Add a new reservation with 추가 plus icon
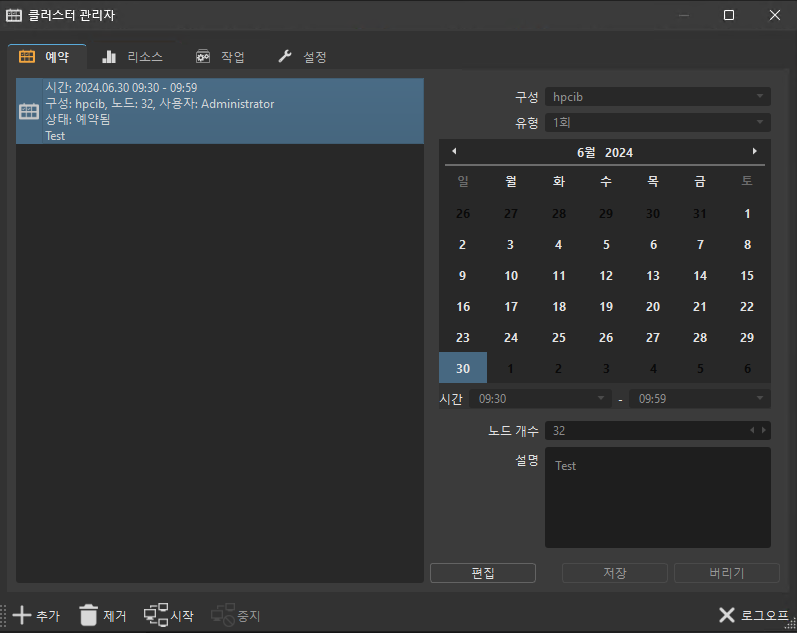This screenshot has width=797, height=633. coord(22,615)
